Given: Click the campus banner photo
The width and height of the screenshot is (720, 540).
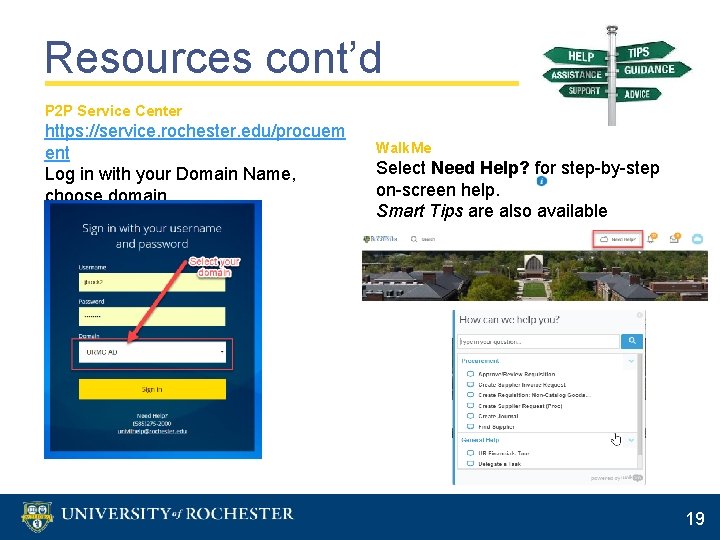Looking at the screenshot, I should pyautogui.click(x=535, y=276).
